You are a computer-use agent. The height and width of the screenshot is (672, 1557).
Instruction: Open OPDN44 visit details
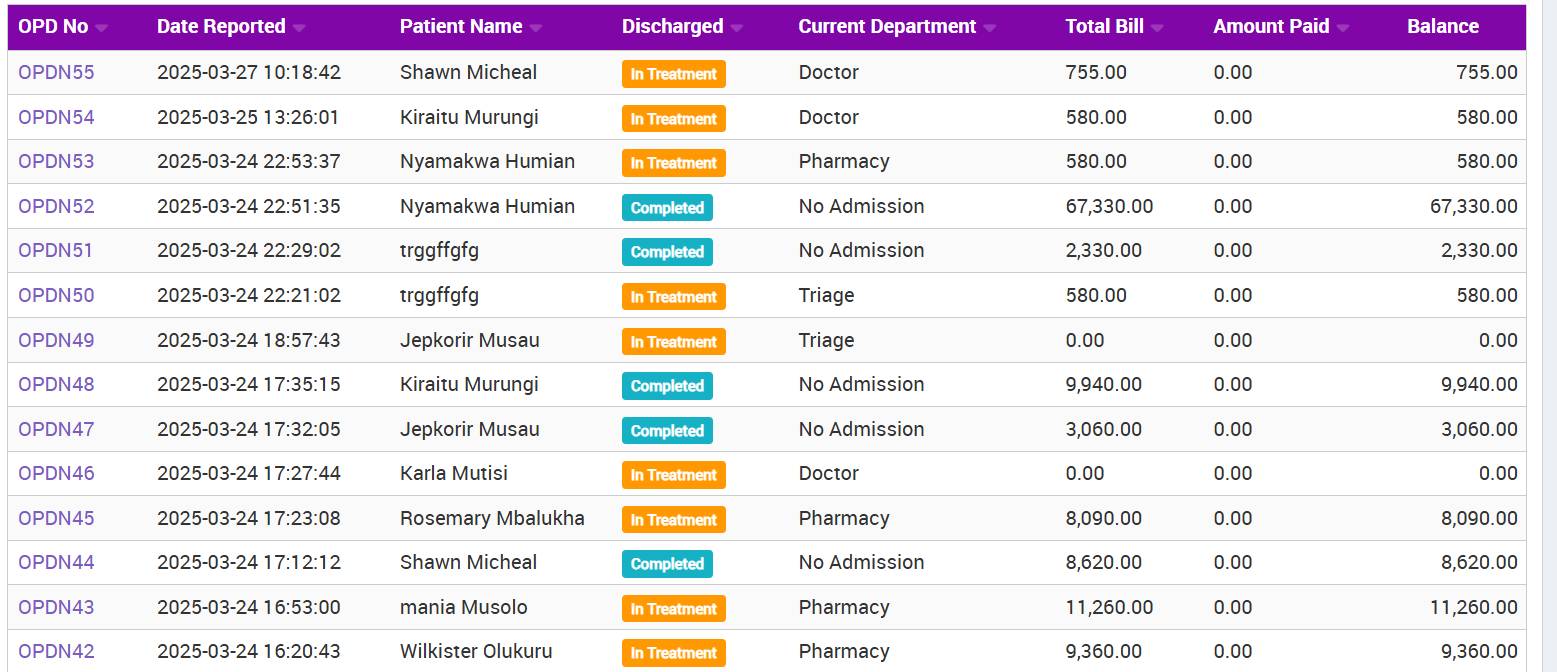56,562
